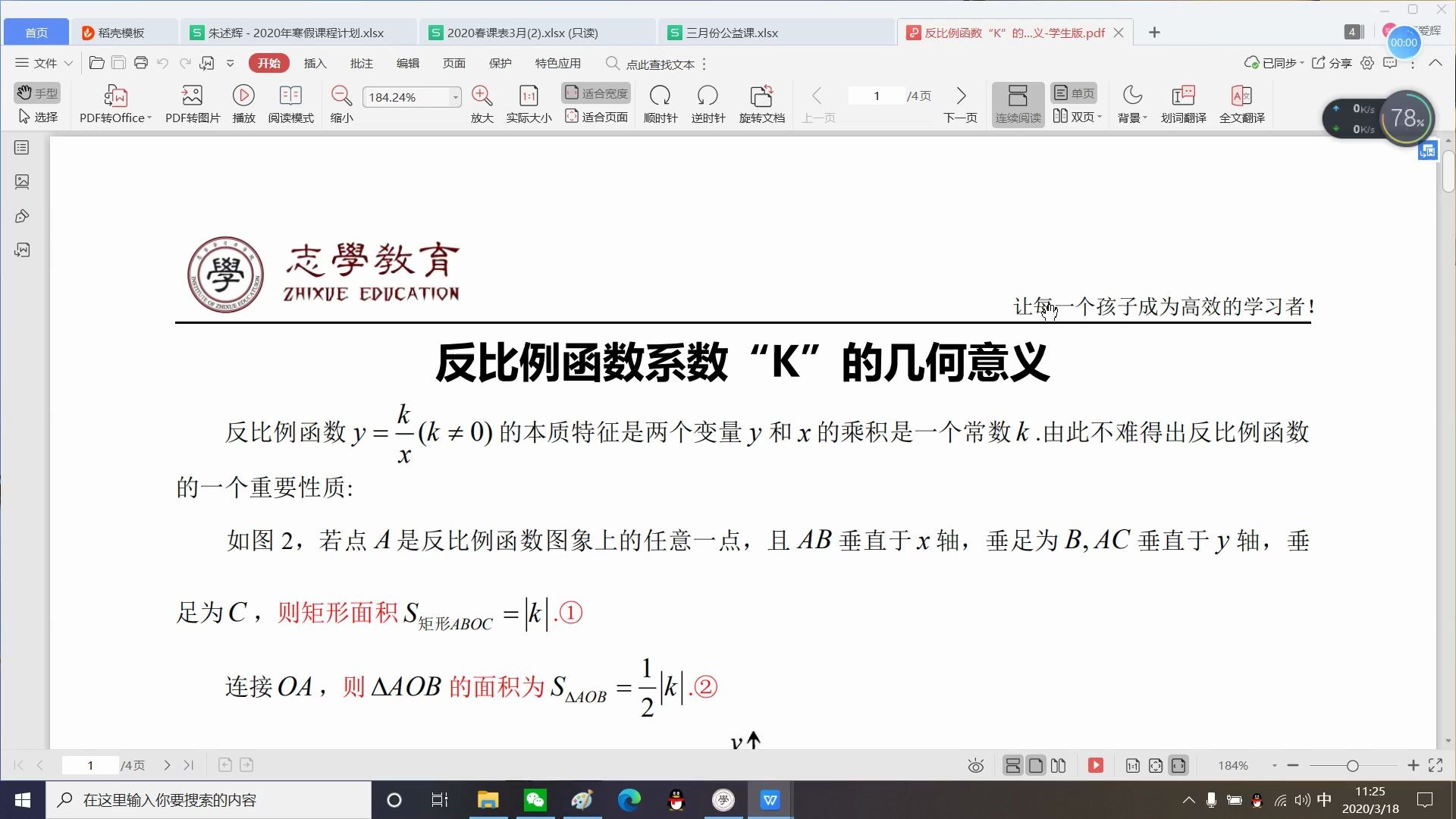Click the 播放 slideshow icon
The height and width of the screenshot is (819, 1456).
243,96
